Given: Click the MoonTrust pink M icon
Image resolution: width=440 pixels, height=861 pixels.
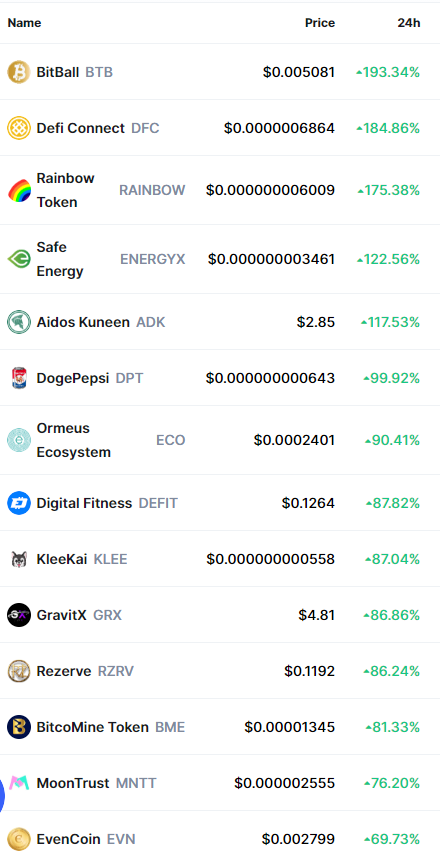Looking at the screenshot, I should tap(19, 783).
